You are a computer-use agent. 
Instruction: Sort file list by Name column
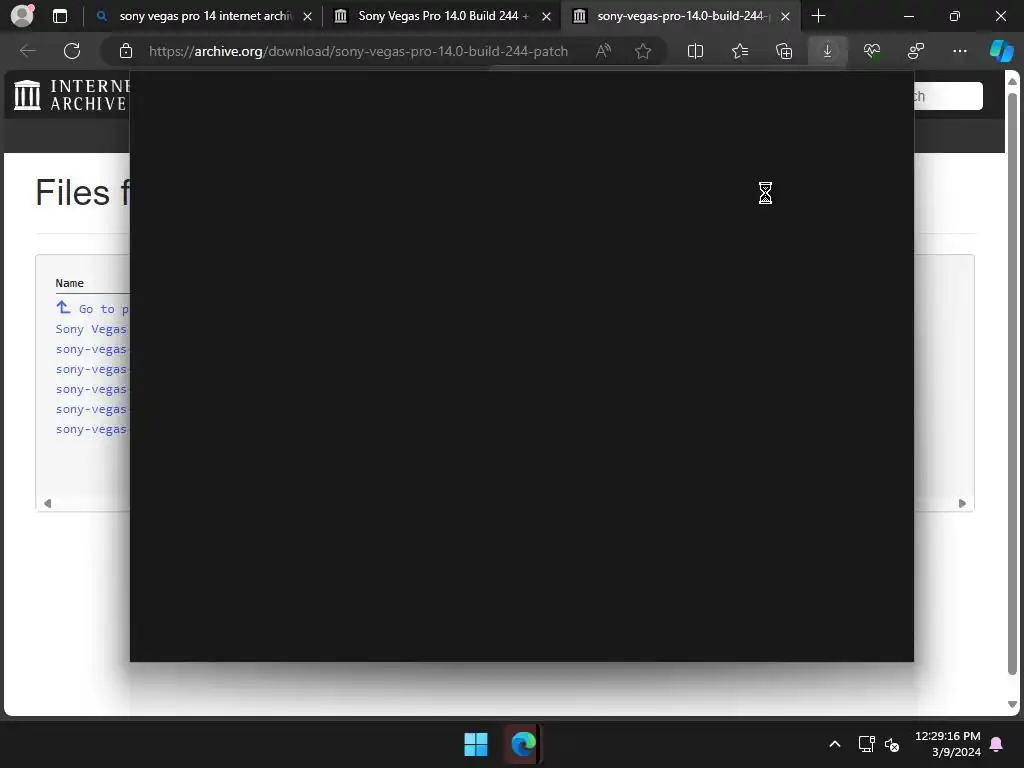point(69,283)
